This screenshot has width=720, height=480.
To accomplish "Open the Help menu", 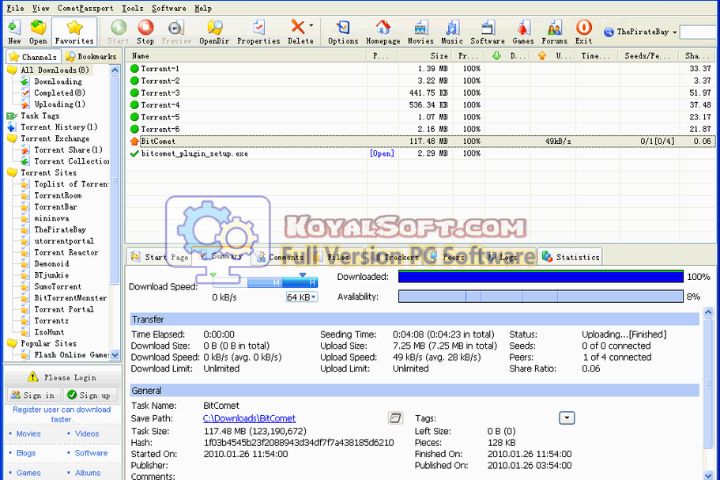I will point(203,8).
